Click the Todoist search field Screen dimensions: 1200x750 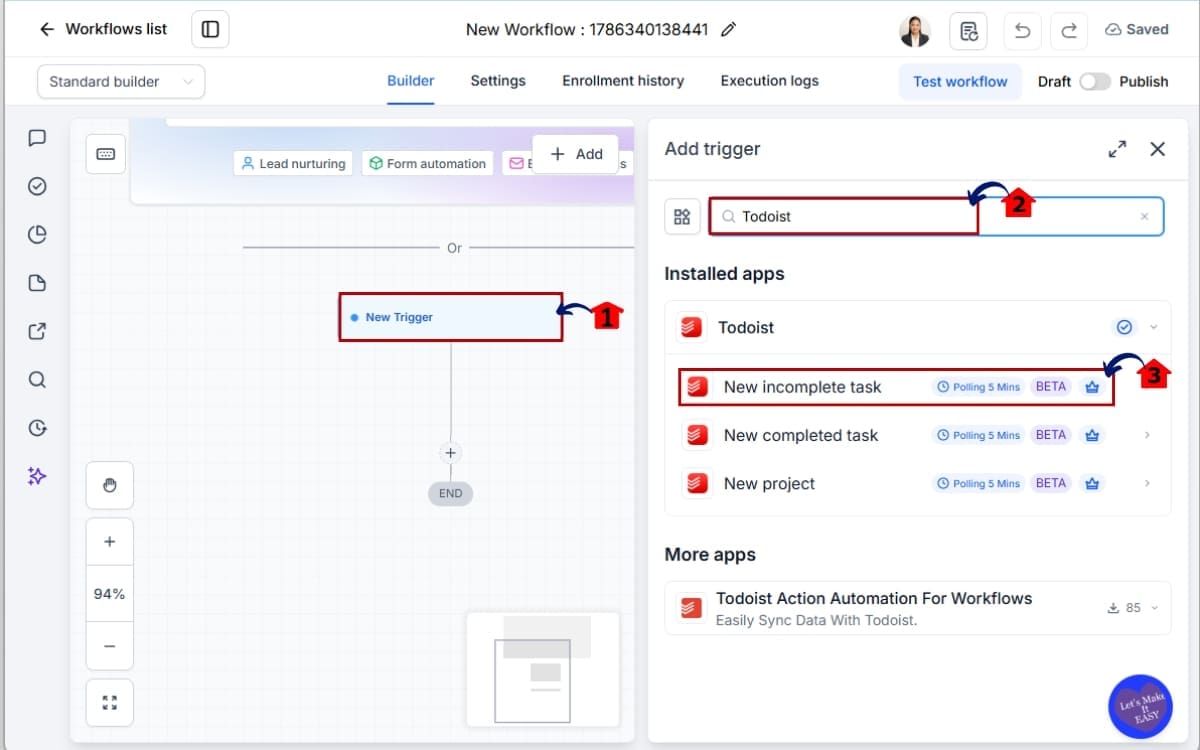click(936, 216)
